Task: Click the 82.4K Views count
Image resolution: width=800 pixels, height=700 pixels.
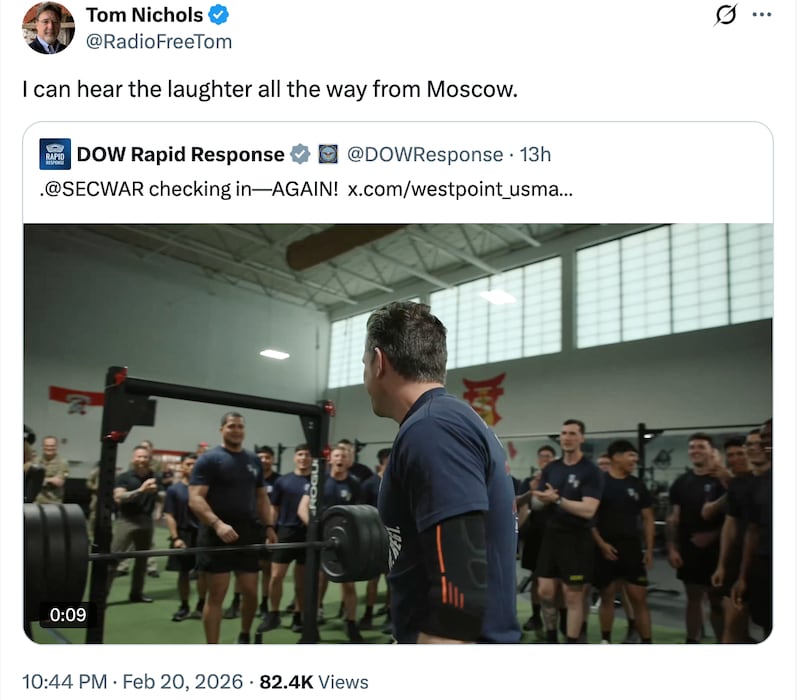Action: tap(314, 681)
